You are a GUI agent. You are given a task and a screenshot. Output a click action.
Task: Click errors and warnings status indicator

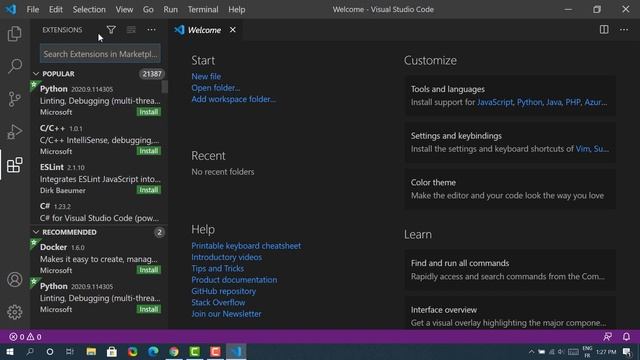(x=25, y=337)
